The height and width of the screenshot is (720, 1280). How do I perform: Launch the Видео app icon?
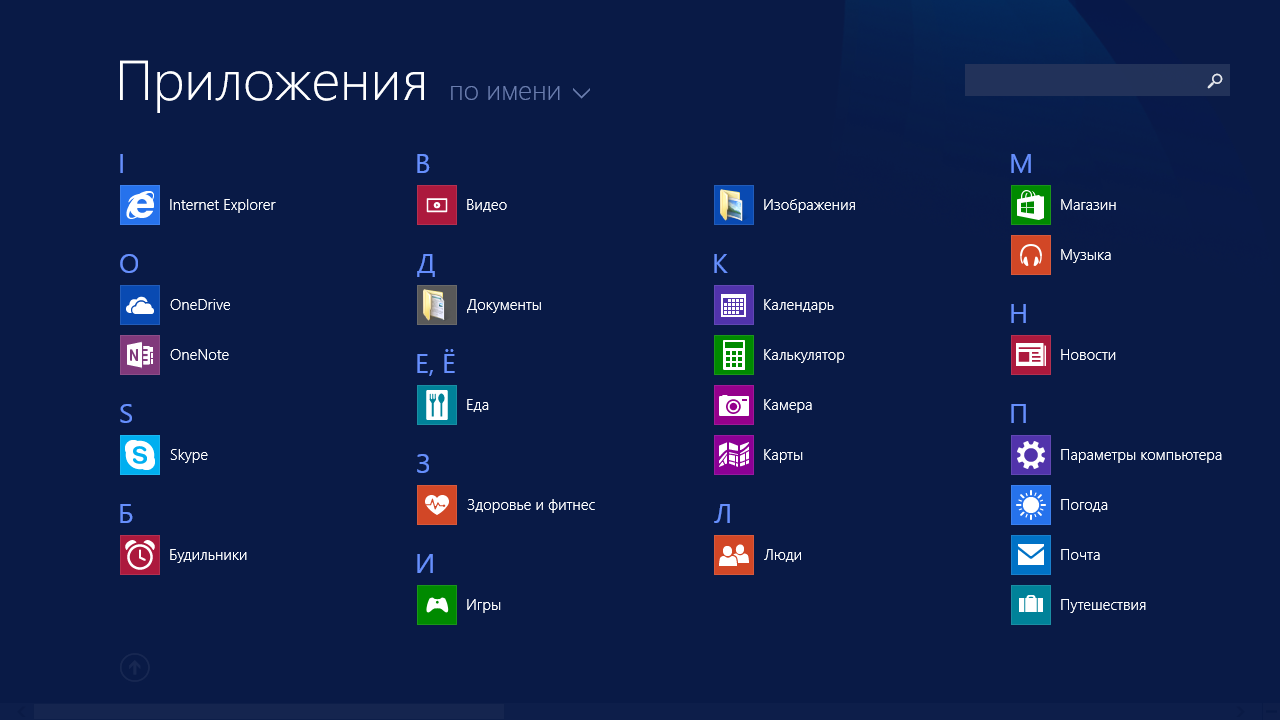pos(437,205)
